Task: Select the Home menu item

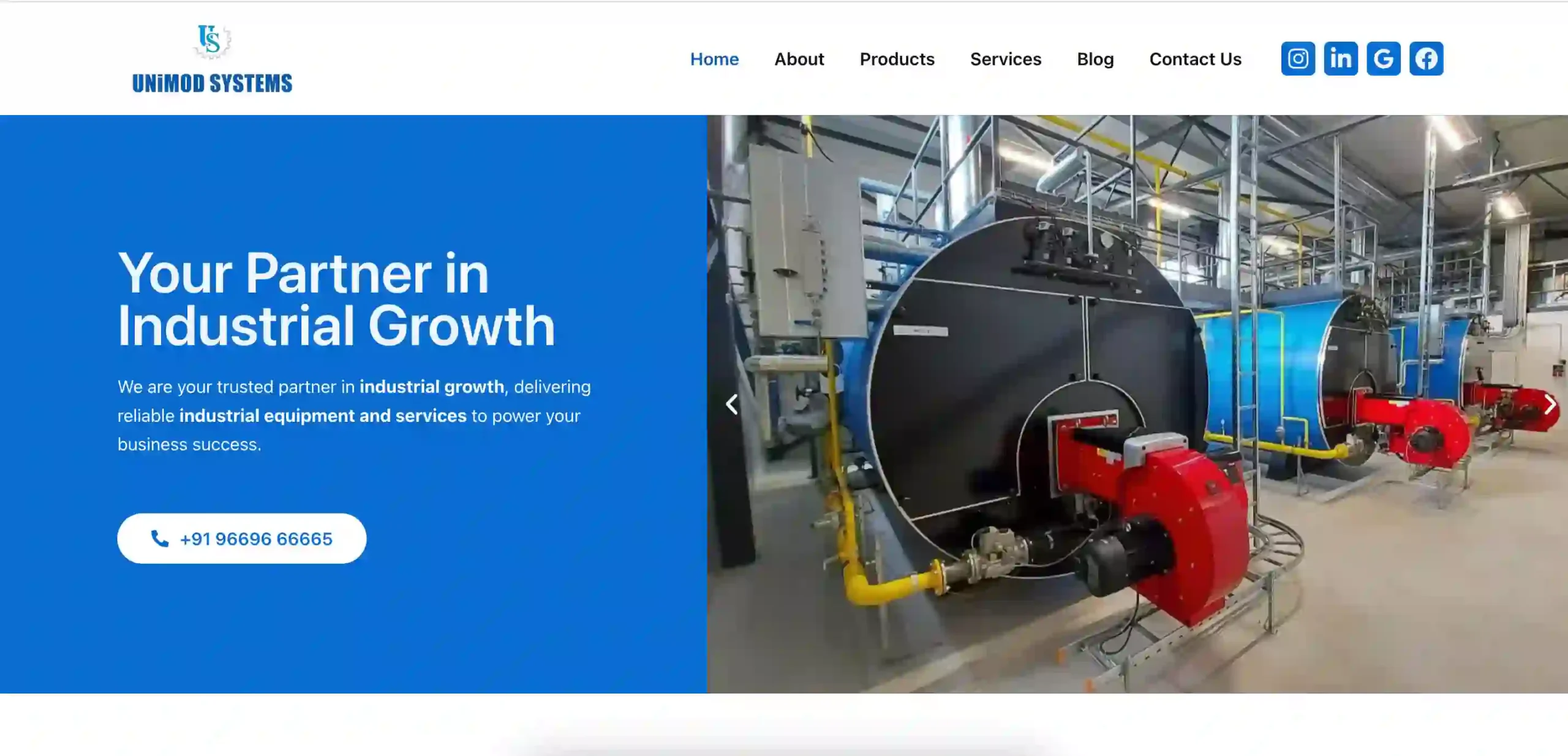Action: (x=714, y=59)
